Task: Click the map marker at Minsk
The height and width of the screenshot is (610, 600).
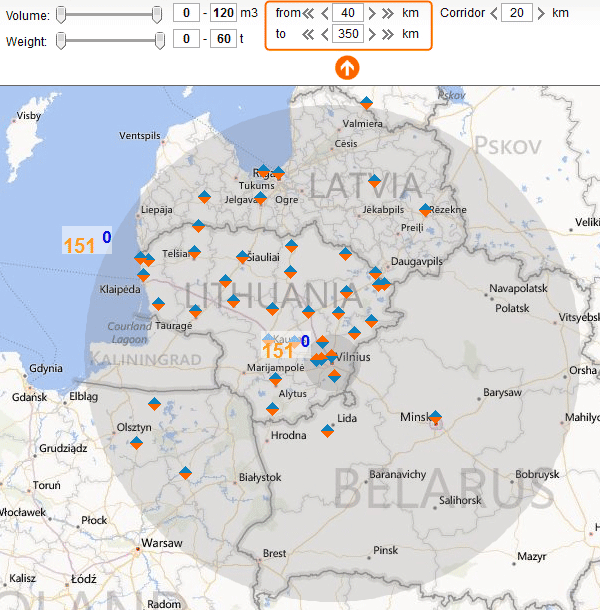Action: pos(435,417)
